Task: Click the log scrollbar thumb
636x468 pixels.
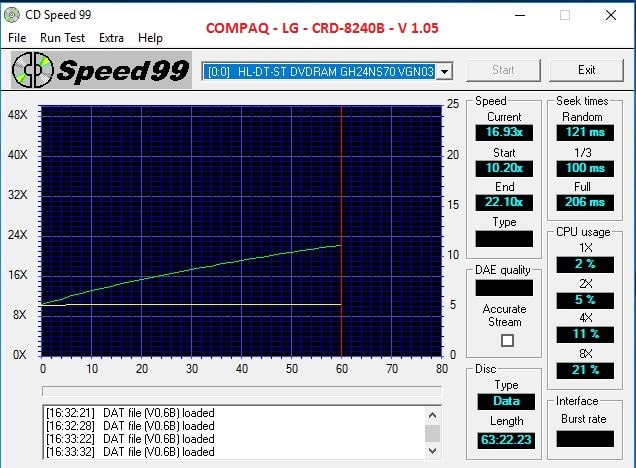Action: coord(433,433)
